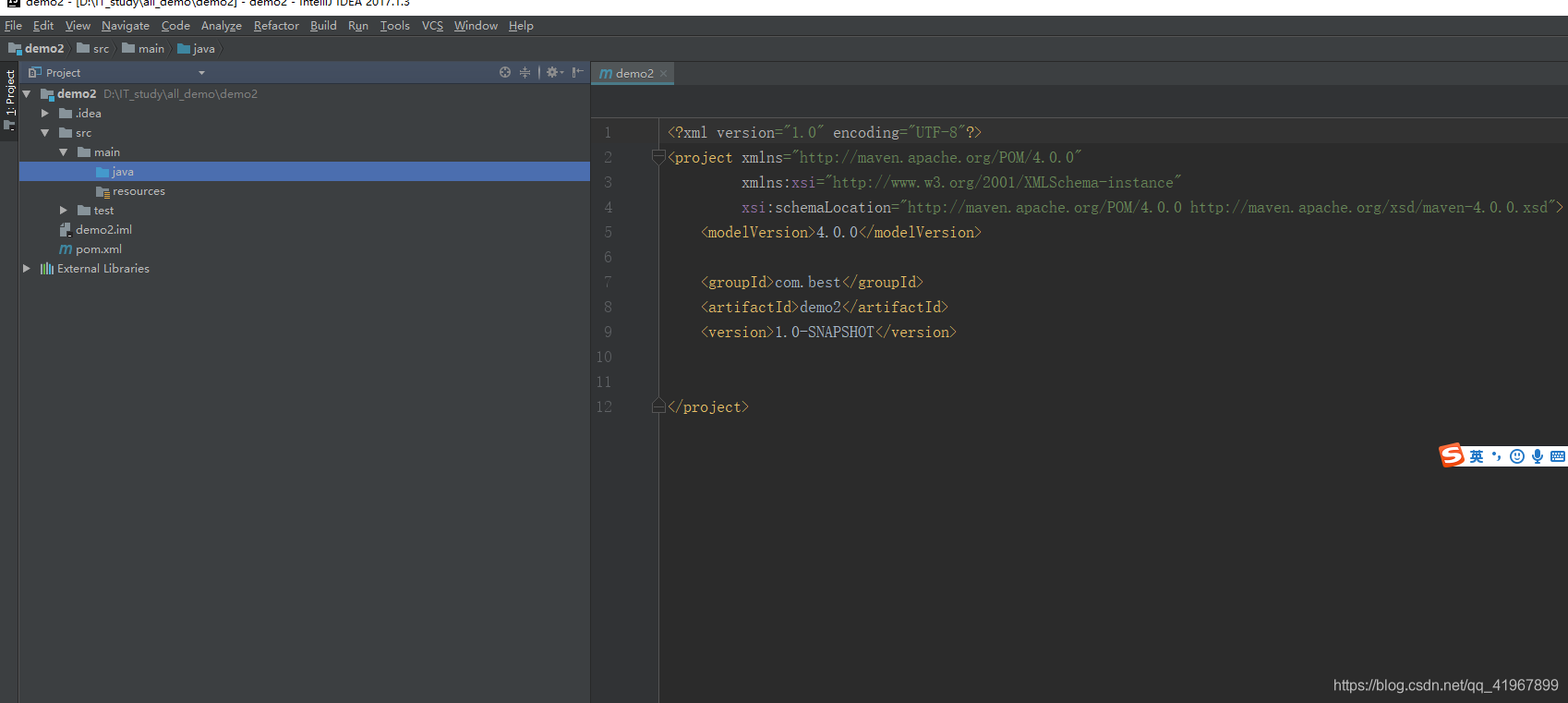This screenshot has width=1568, height=703.
Task: Click the External Libraries bars icon
Action: coord(47,269)
